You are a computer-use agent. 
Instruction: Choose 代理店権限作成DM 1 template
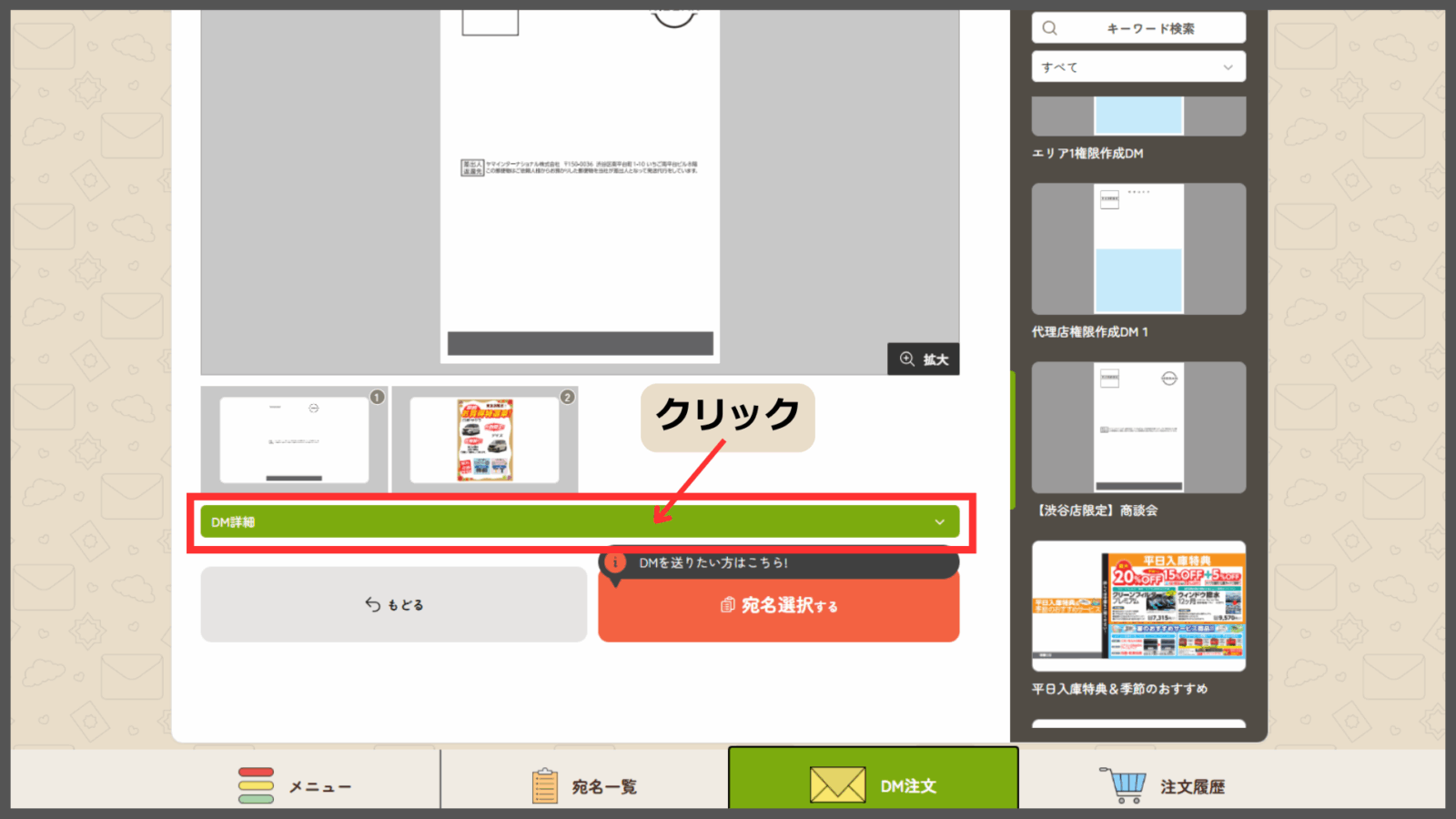[1138, 249]
